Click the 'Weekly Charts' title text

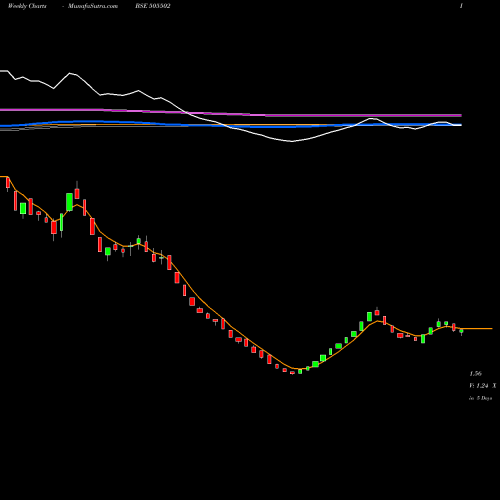[27, 6]
